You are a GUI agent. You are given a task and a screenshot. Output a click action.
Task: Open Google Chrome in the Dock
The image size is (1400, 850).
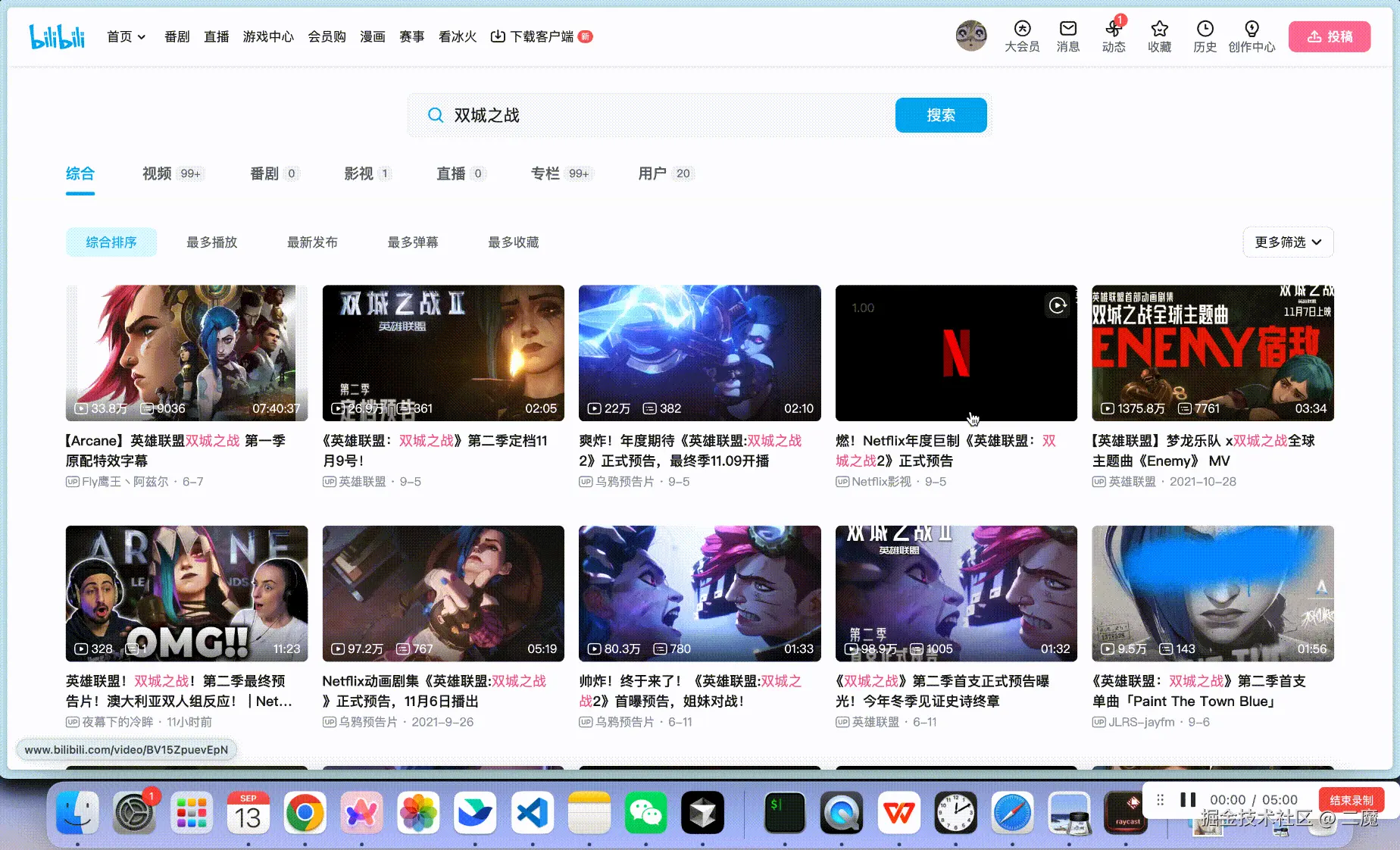pos(305,813)
